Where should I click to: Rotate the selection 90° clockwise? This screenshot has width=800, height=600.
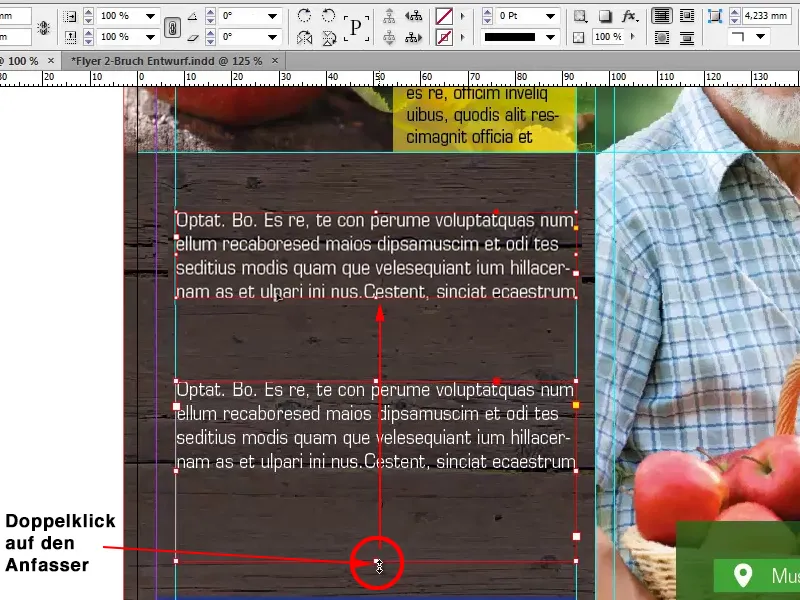pos(304,16)
